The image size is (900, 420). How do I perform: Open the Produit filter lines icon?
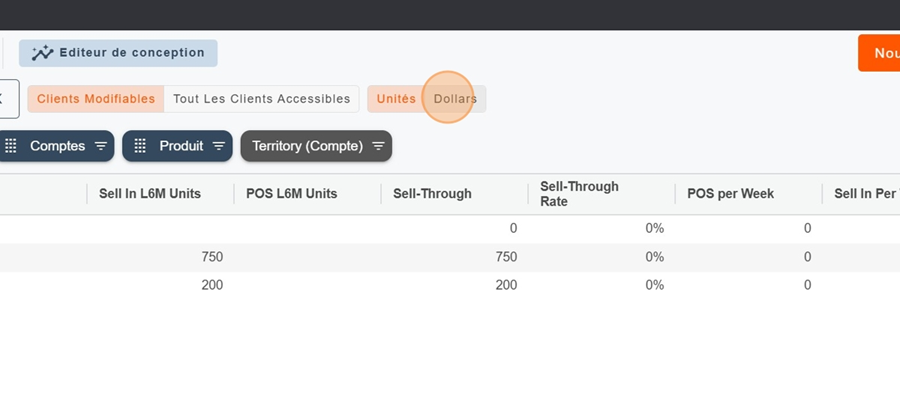pos(219,146)
